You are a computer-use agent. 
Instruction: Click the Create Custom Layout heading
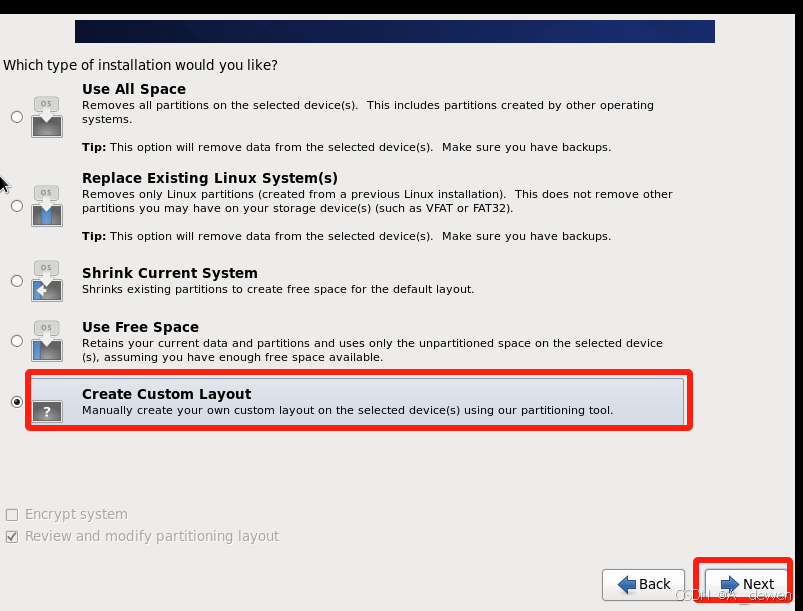click(166, 394)
